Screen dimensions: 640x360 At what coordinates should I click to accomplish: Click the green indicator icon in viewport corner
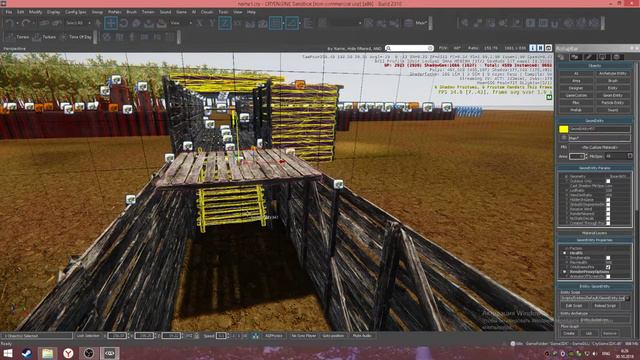[549, 97]
